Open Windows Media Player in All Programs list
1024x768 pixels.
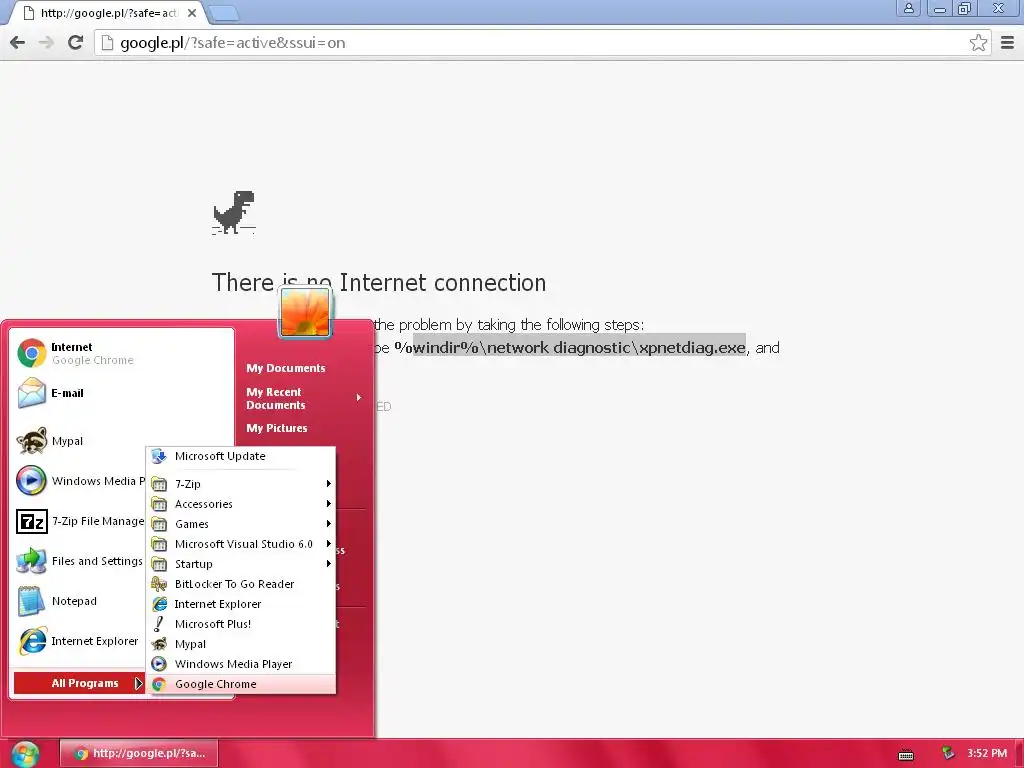240,664
